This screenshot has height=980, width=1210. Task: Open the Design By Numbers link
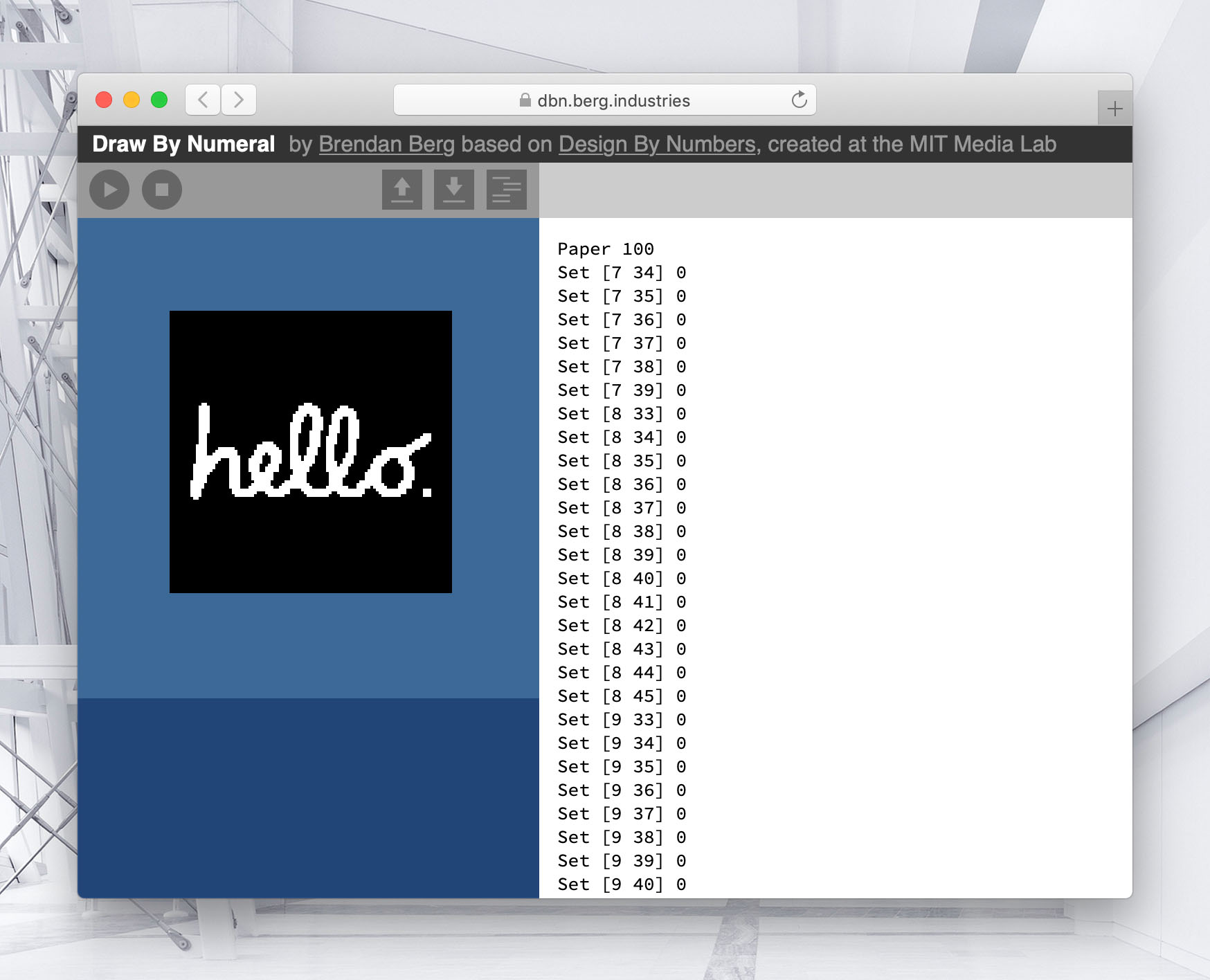click(657, 144)
